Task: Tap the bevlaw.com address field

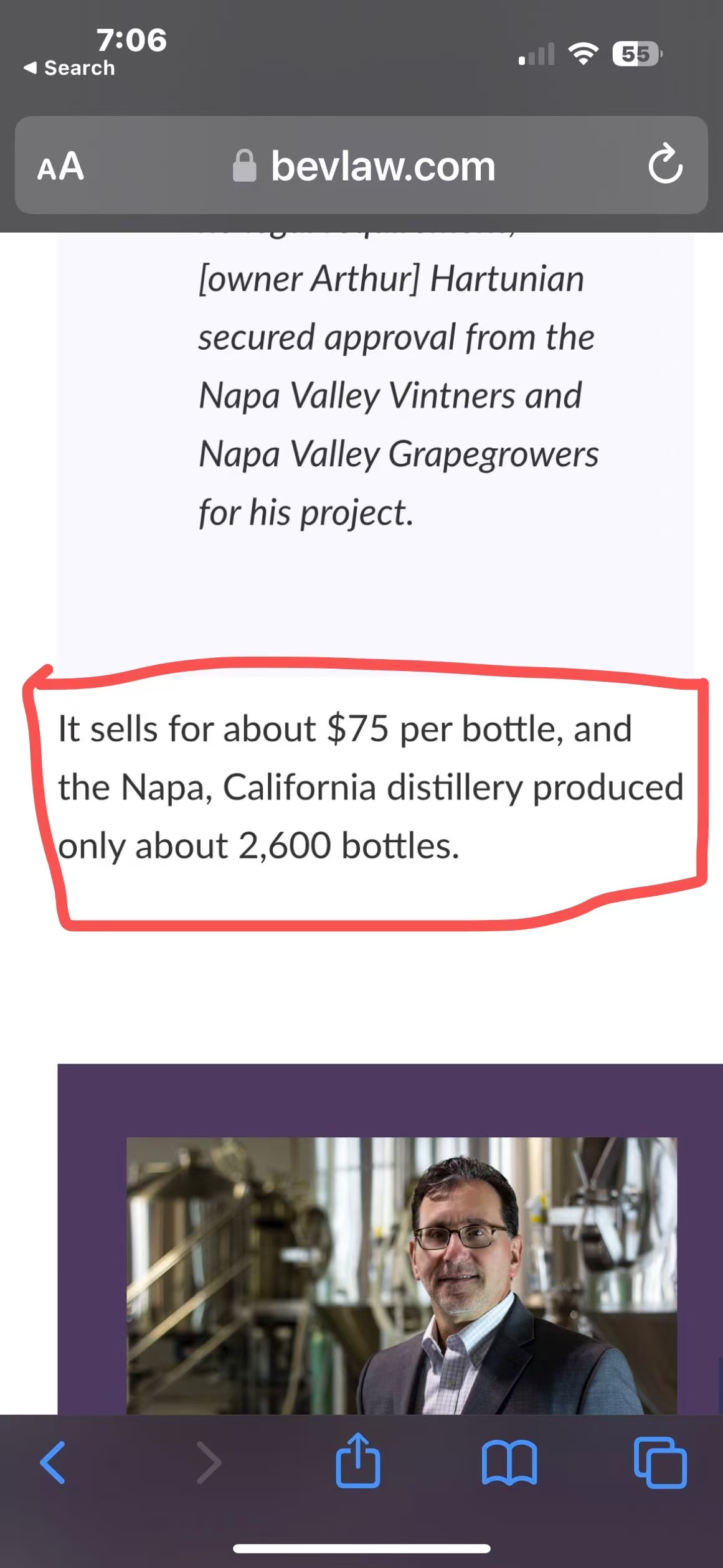Action: [x=382, y=166]
